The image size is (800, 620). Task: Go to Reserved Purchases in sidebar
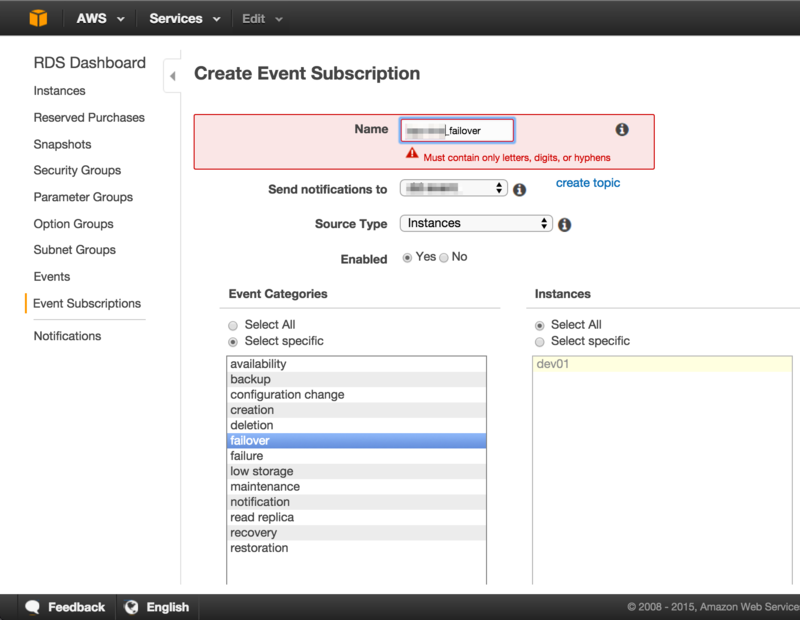click(x=89, y=117)
